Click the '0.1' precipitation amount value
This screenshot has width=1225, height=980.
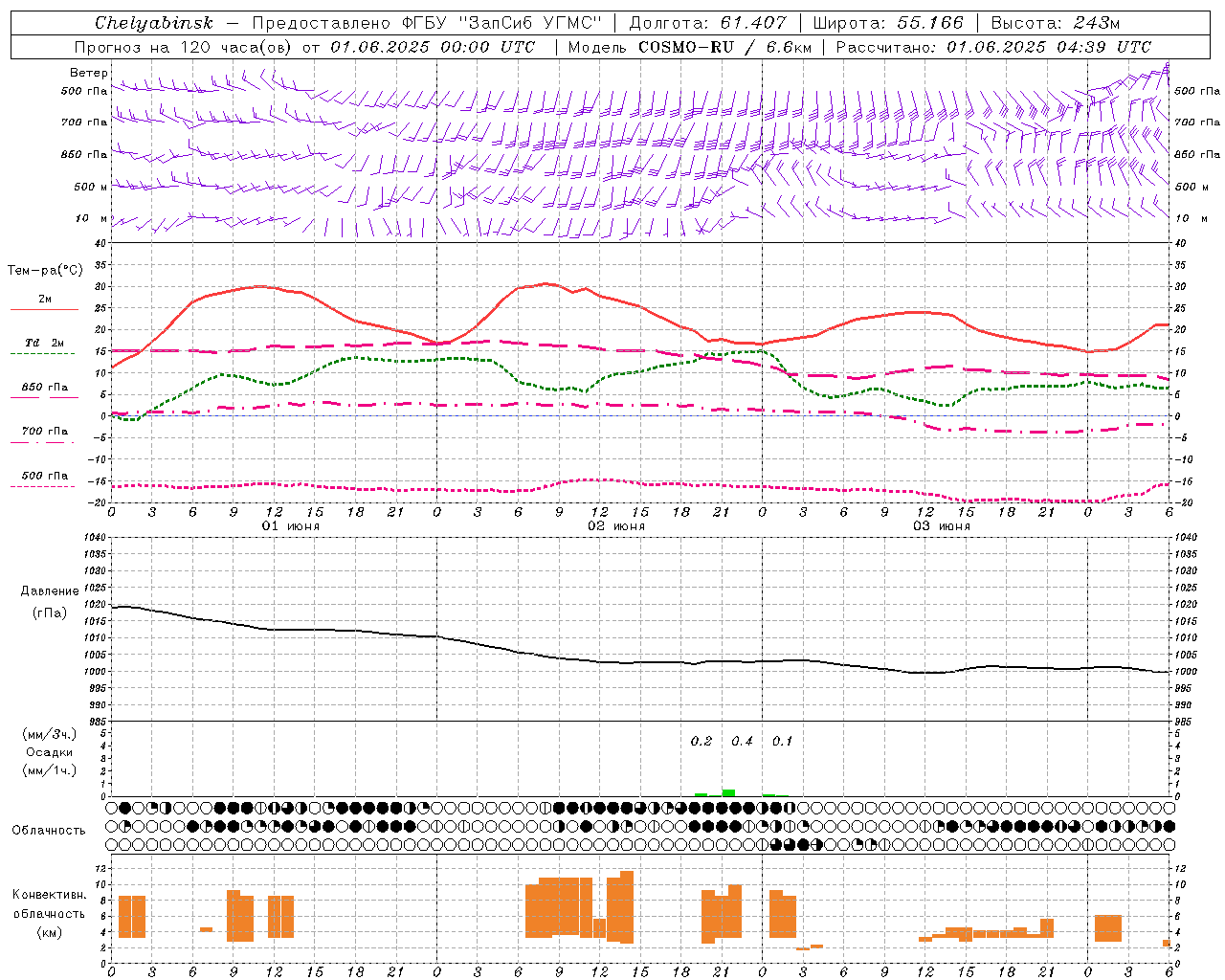[x=783, y=742]
